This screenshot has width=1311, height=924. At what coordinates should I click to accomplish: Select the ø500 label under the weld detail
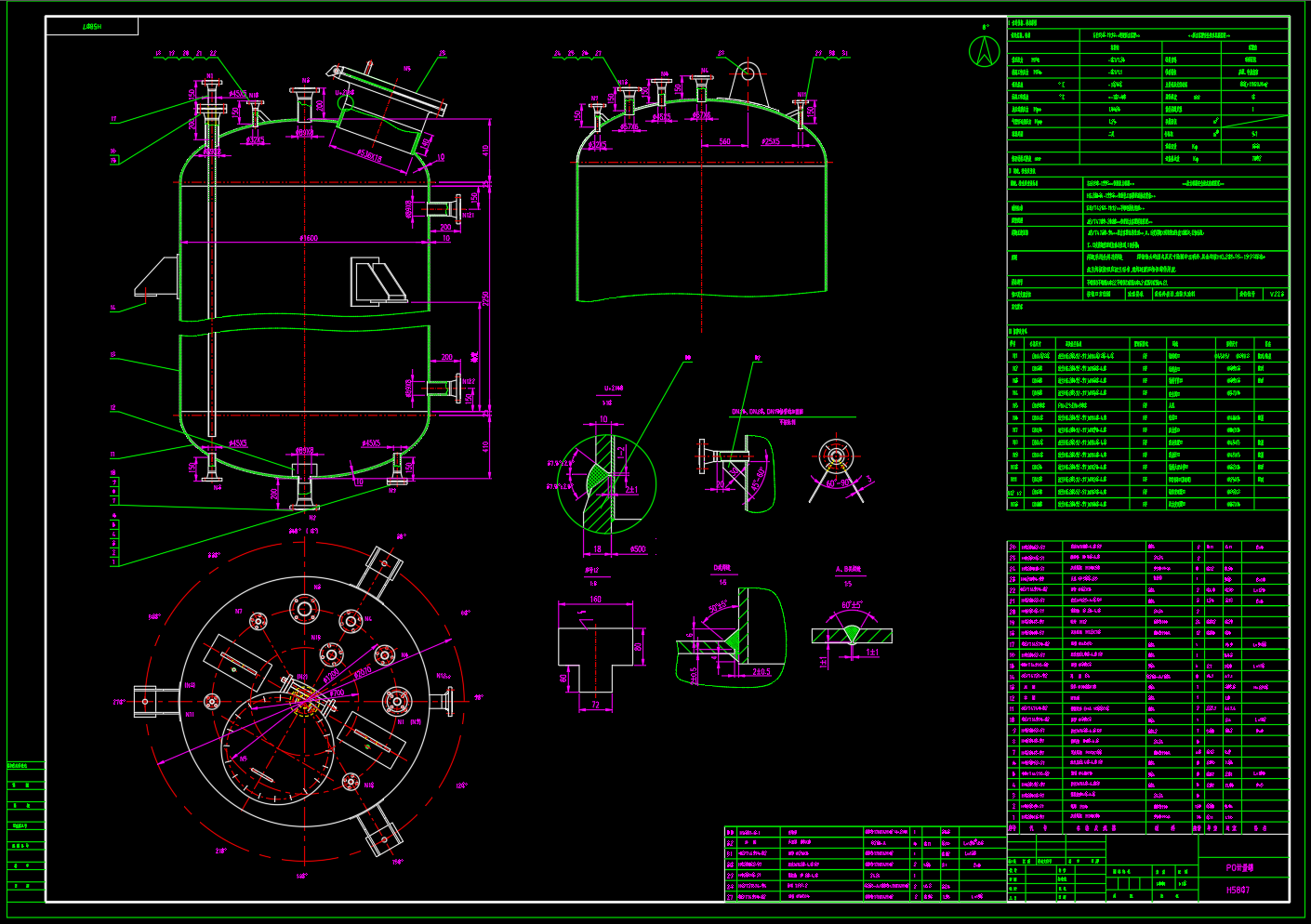[638, 549]
